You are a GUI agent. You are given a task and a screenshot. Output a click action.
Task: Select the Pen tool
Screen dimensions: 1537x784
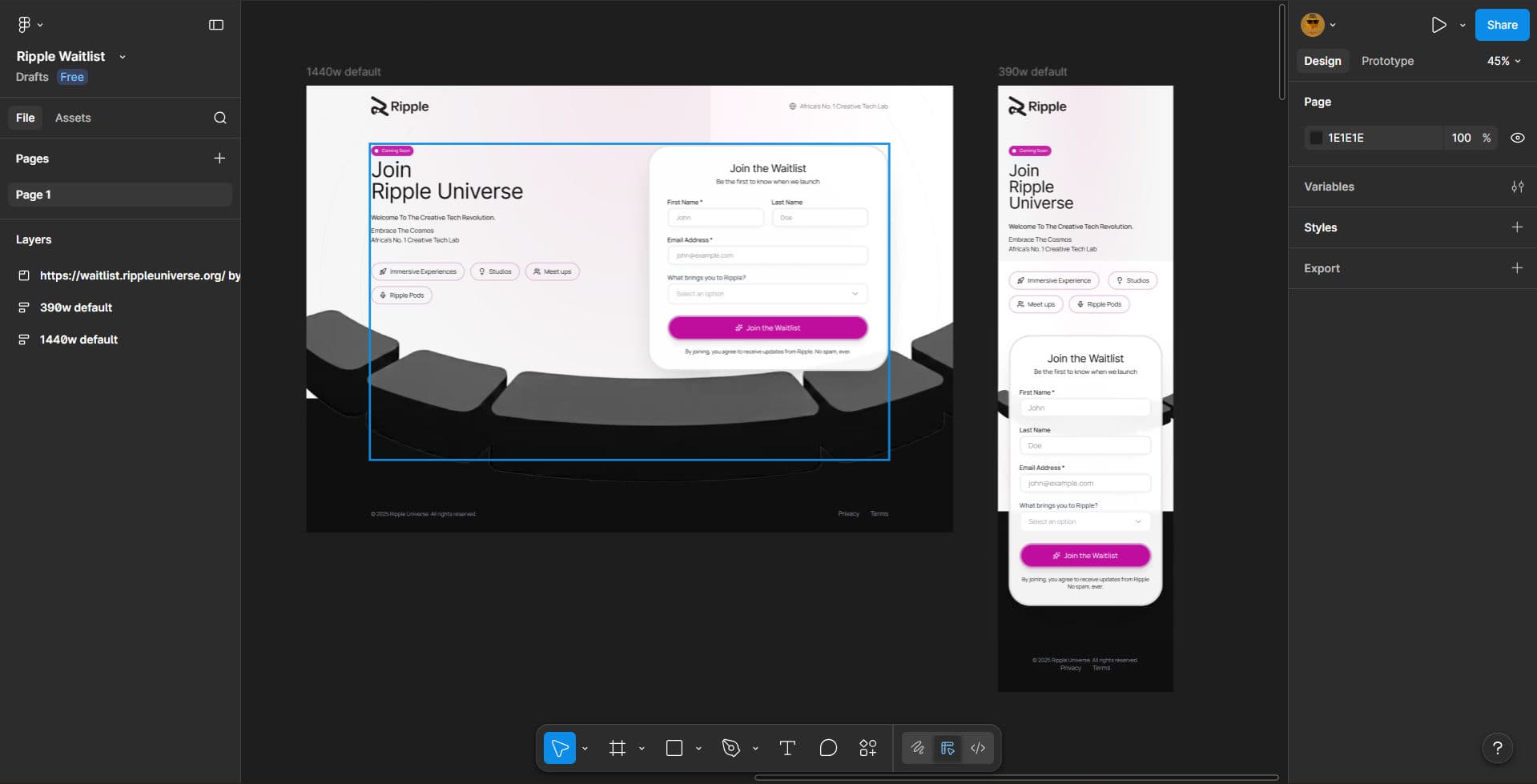pyautogui.click(x=731, y=748)
